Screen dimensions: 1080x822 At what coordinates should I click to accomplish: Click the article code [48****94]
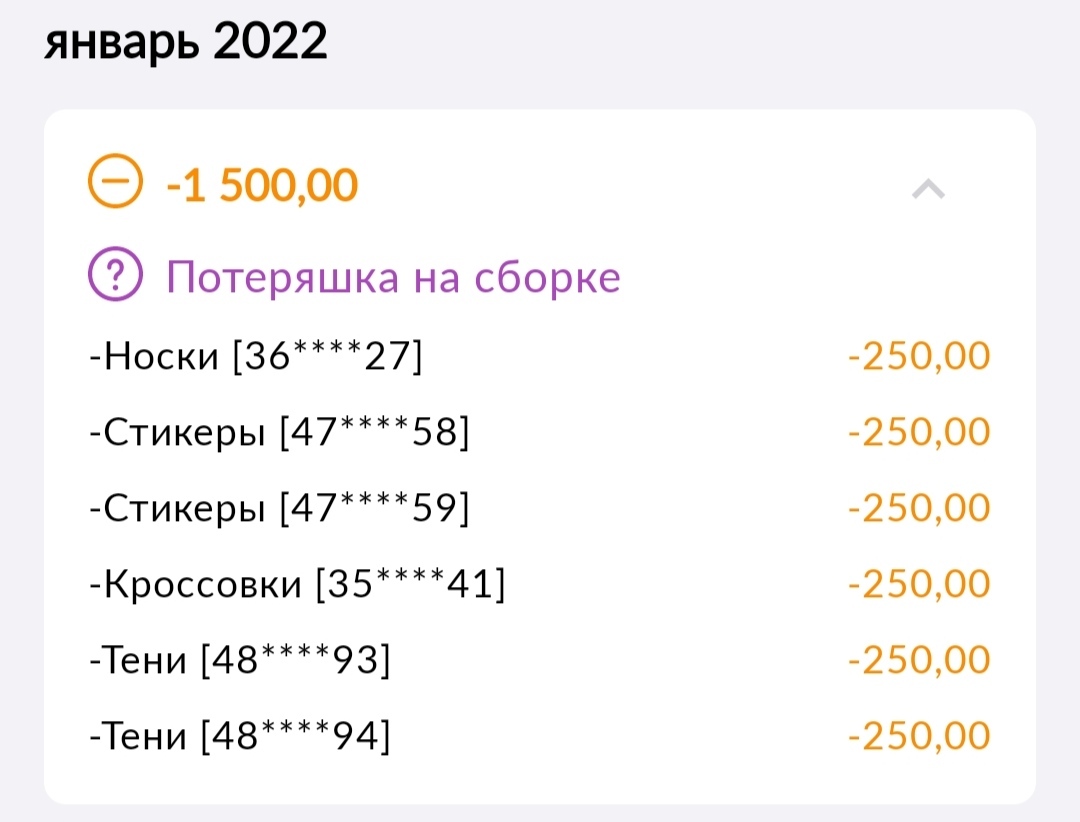(295, 737)
